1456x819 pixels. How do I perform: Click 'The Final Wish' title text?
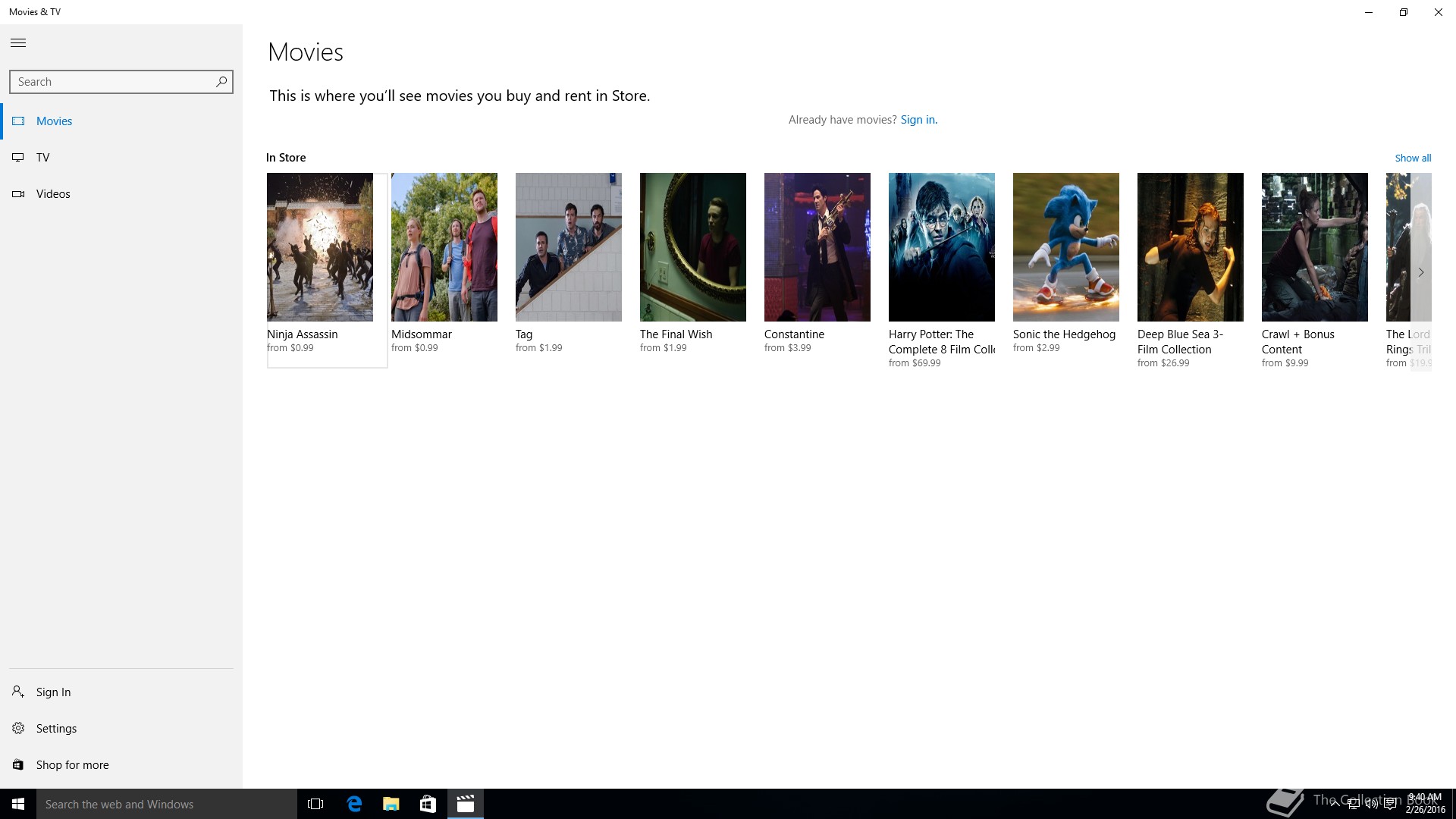[x=676, y=334]
